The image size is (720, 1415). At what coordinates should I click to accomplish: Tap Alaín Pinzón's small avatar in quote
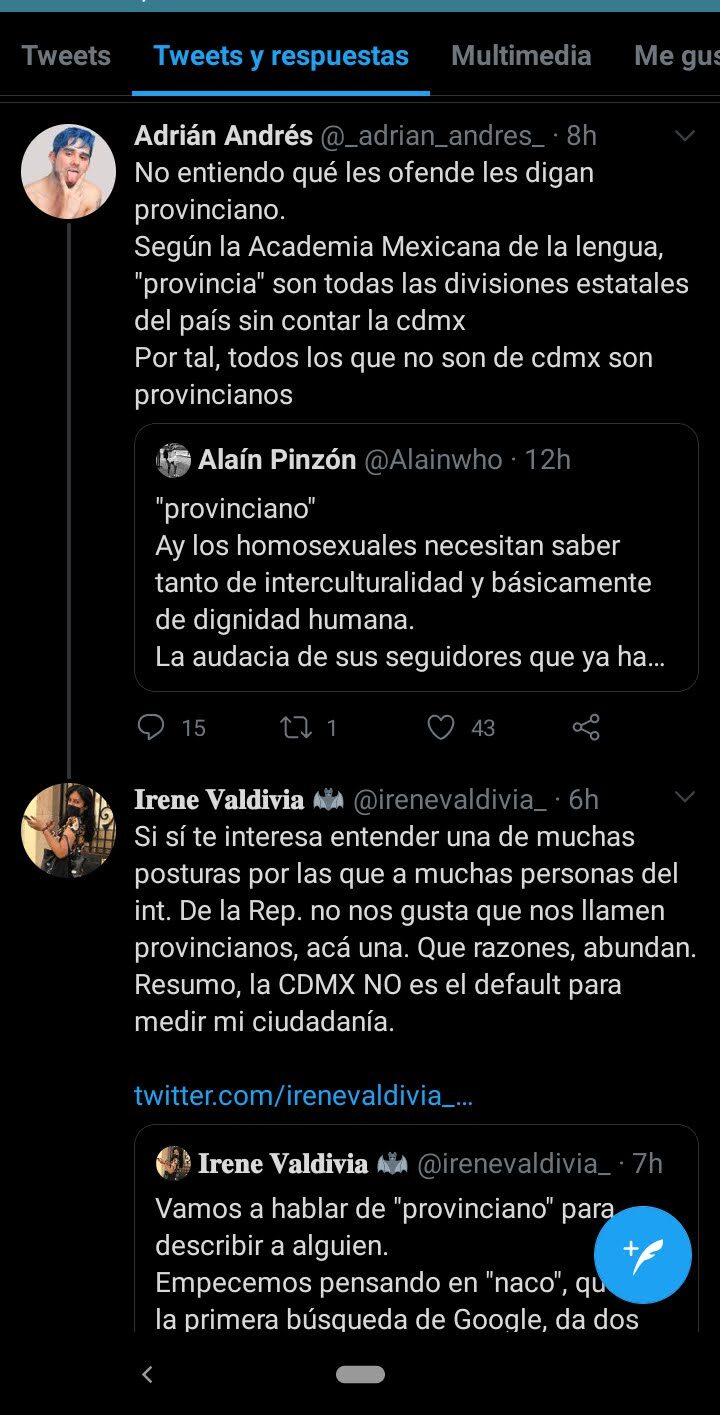173,460
